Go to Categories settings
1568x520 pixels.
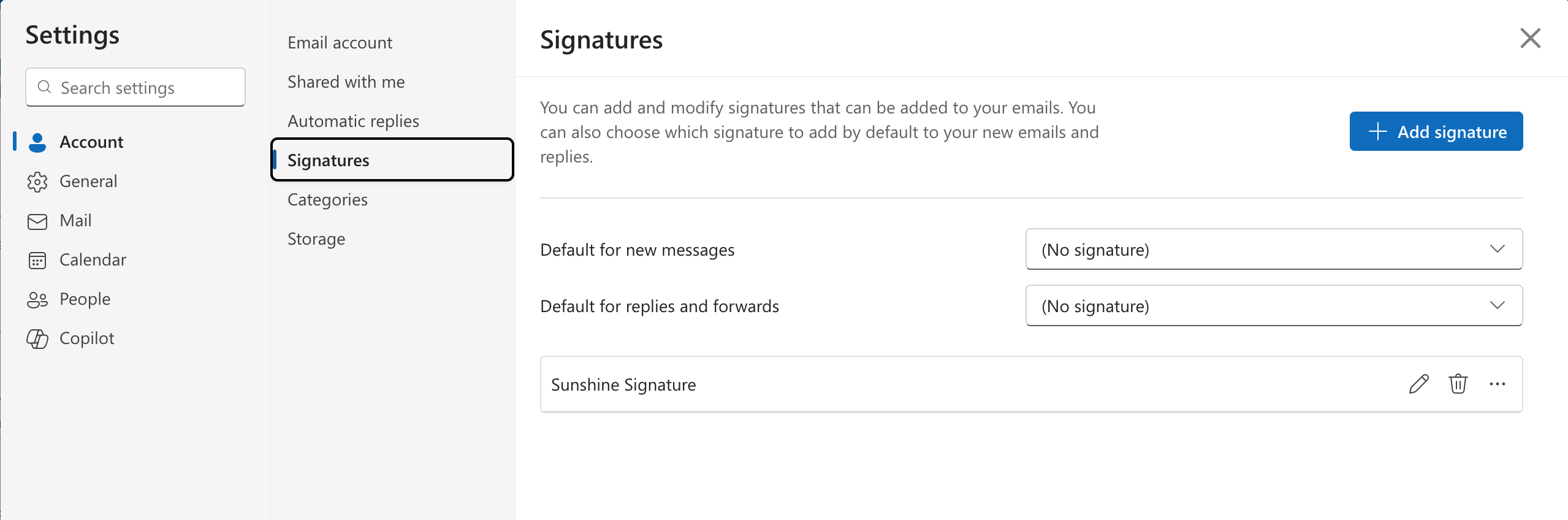327,200
